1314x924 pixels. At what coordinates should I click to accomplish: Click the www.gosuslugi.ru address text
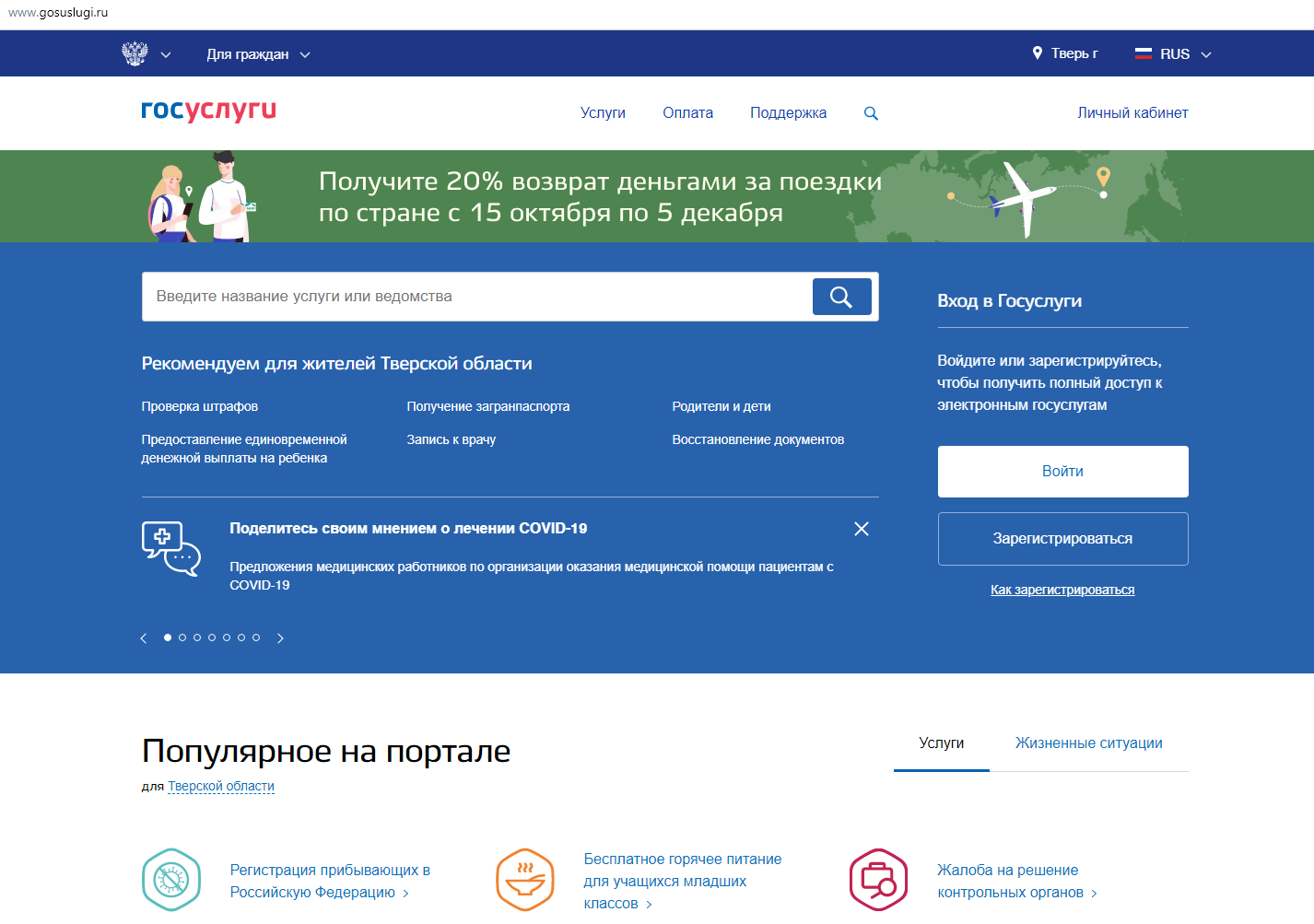tap(58, 13)
